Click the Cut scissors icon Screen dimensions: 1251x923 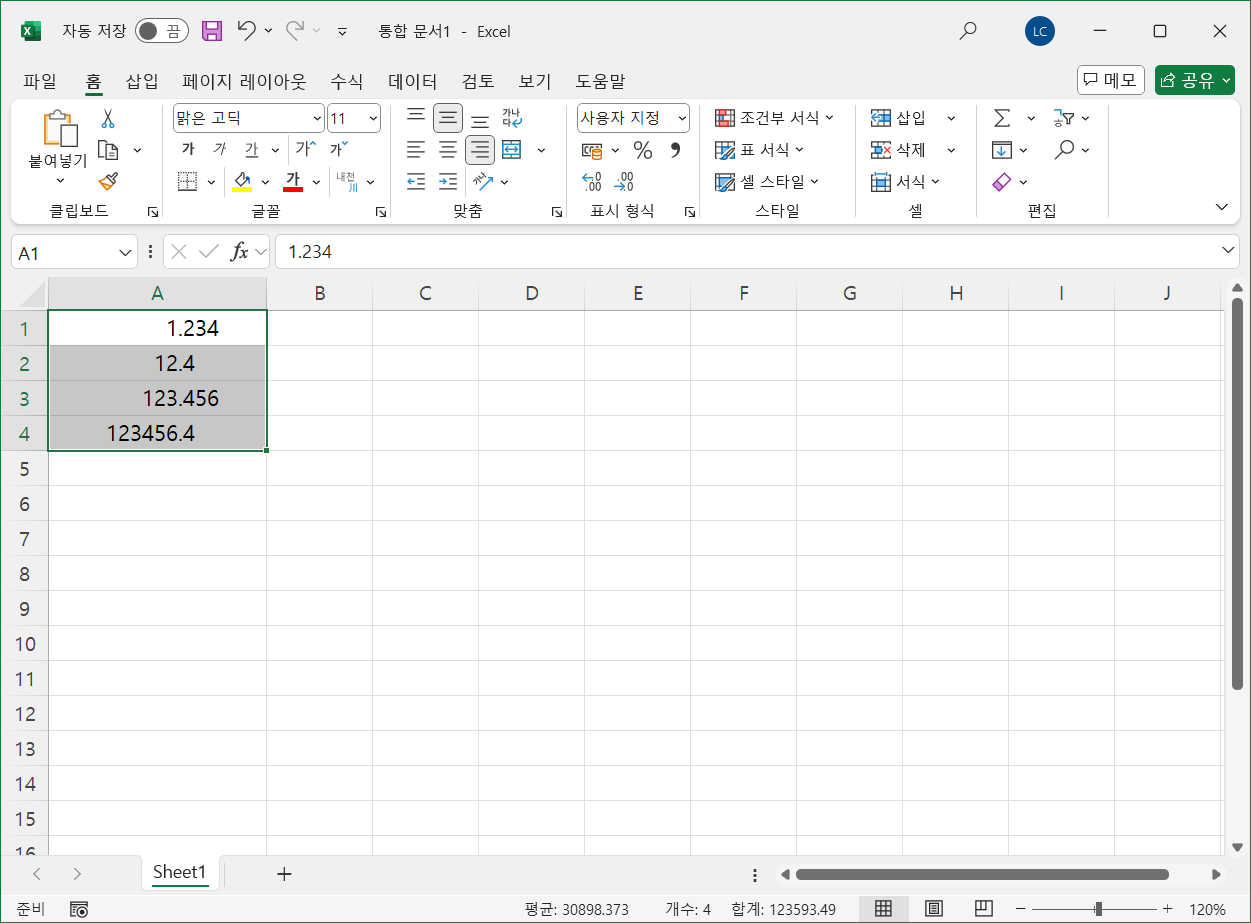click(x=108, y=119)
